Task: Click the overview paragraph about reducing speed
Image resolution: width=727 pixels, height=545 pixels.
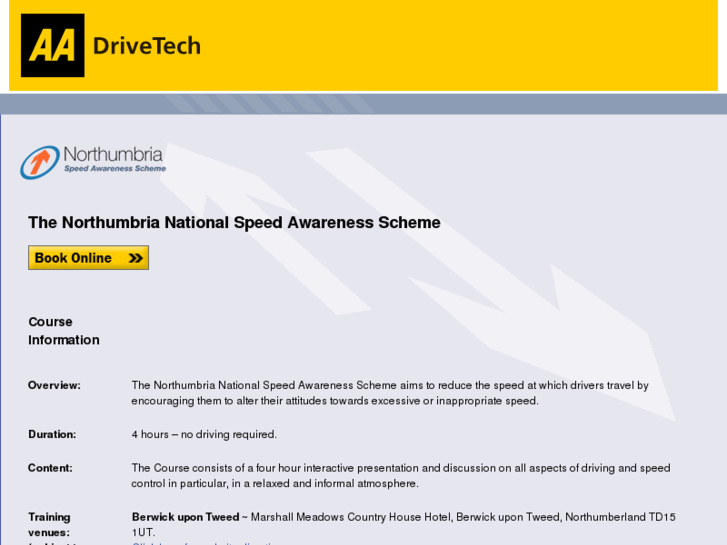Action: 390,393
